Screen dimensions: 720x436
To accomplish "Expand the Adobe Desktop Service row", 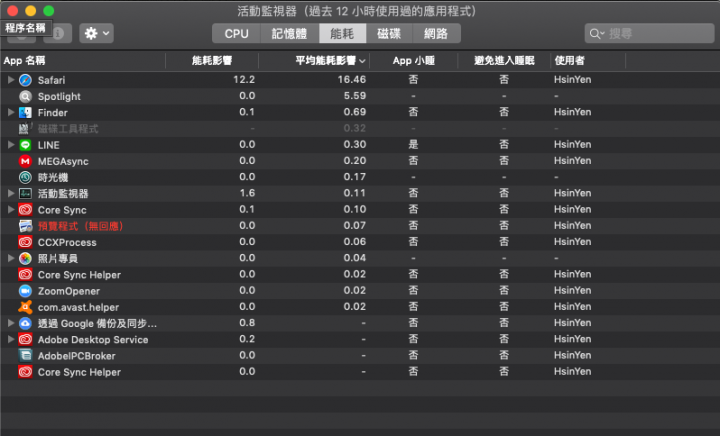I will tap(11, 340).
